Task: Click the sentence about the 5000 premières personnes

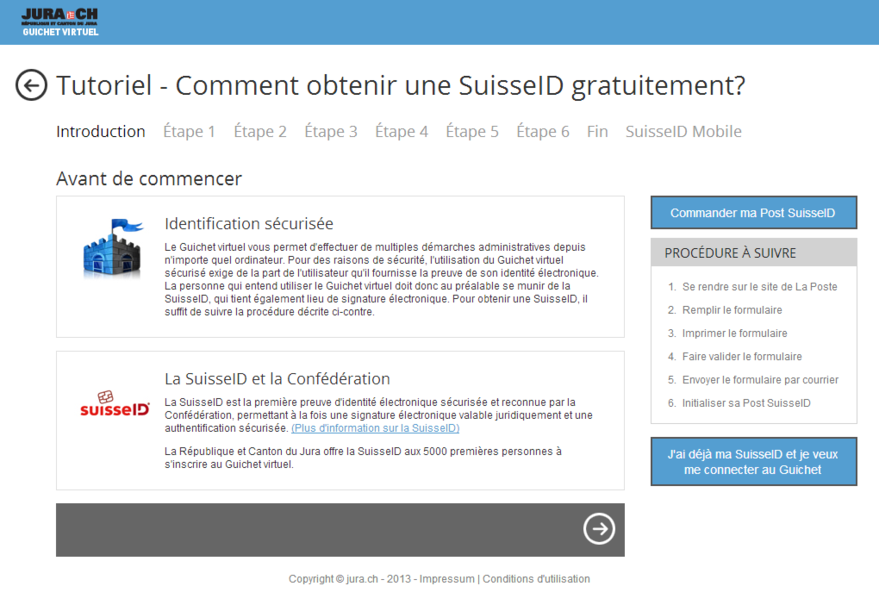Action: click(x=363, y=458)
